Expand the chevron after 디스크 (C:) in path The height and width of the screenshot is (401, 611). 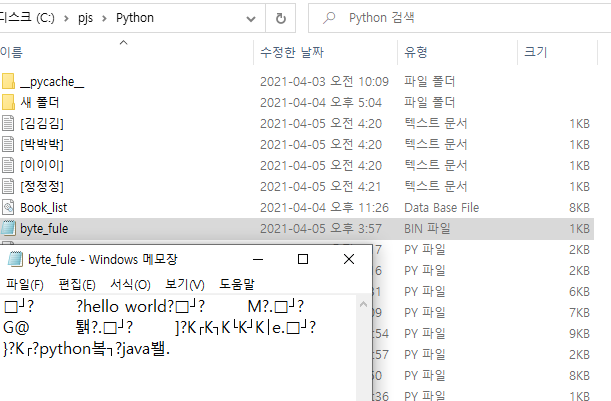click(66, 18)
